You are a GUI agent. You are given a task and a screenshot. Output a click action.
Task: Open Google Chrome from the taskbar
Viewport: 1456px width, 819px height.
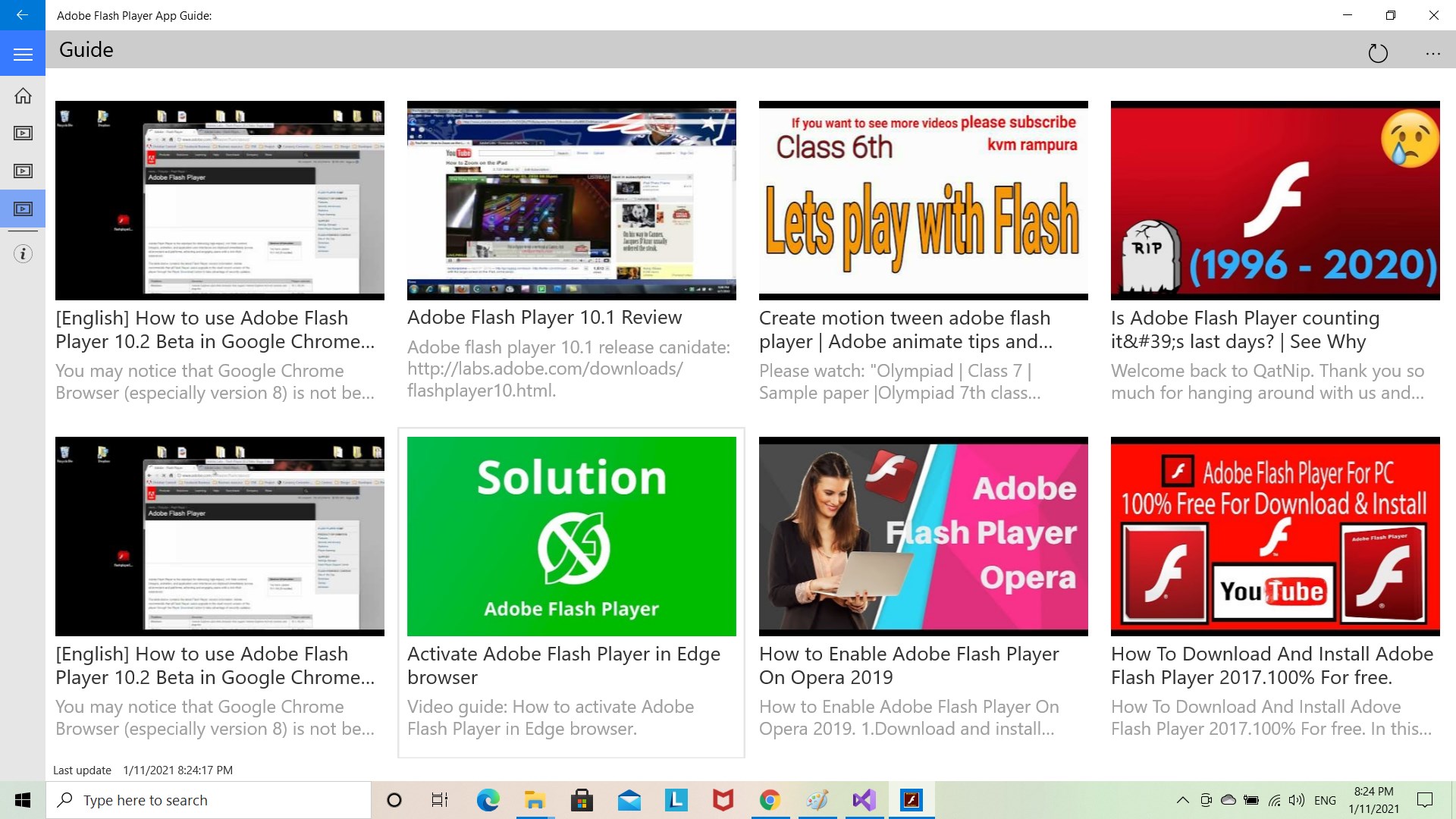770,800
